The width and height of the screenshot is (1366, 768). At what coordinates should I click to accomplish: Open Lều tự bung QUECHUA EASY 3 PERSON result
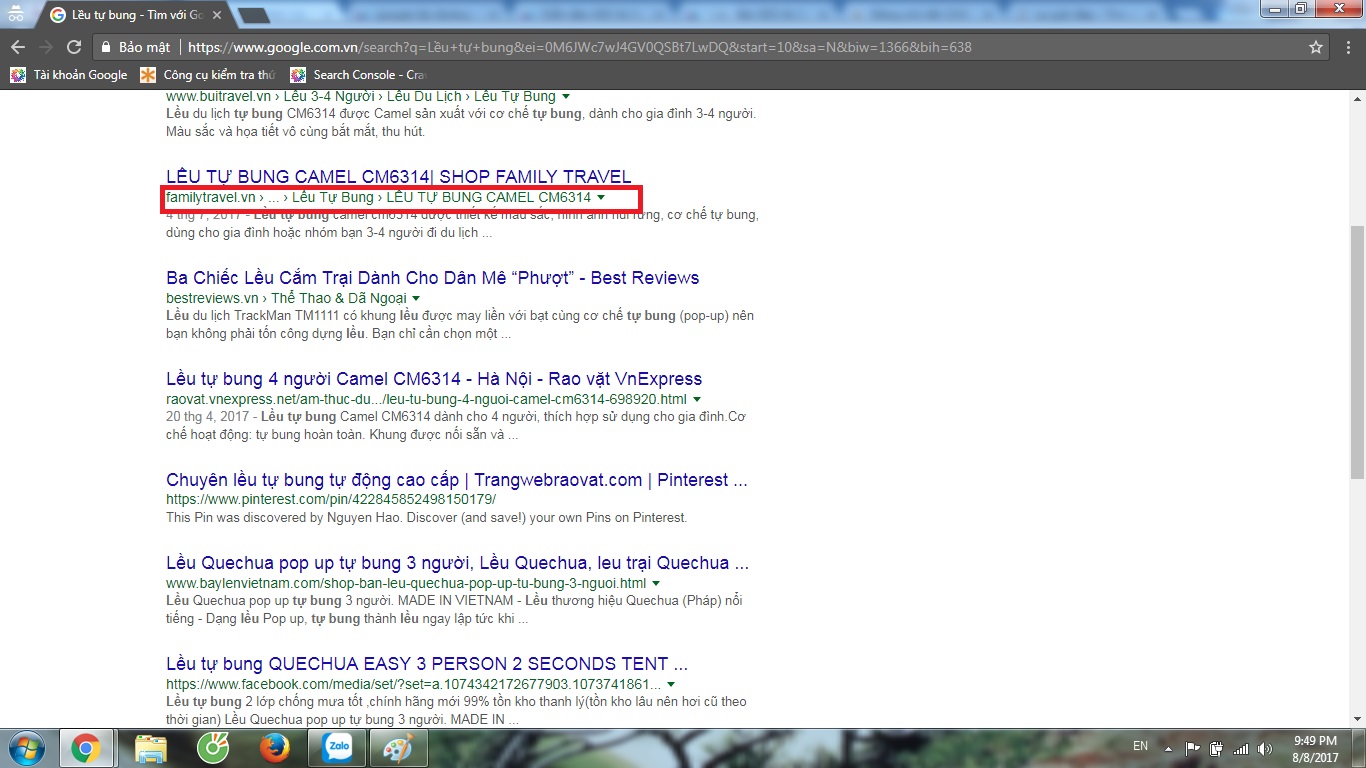point(427,664)
